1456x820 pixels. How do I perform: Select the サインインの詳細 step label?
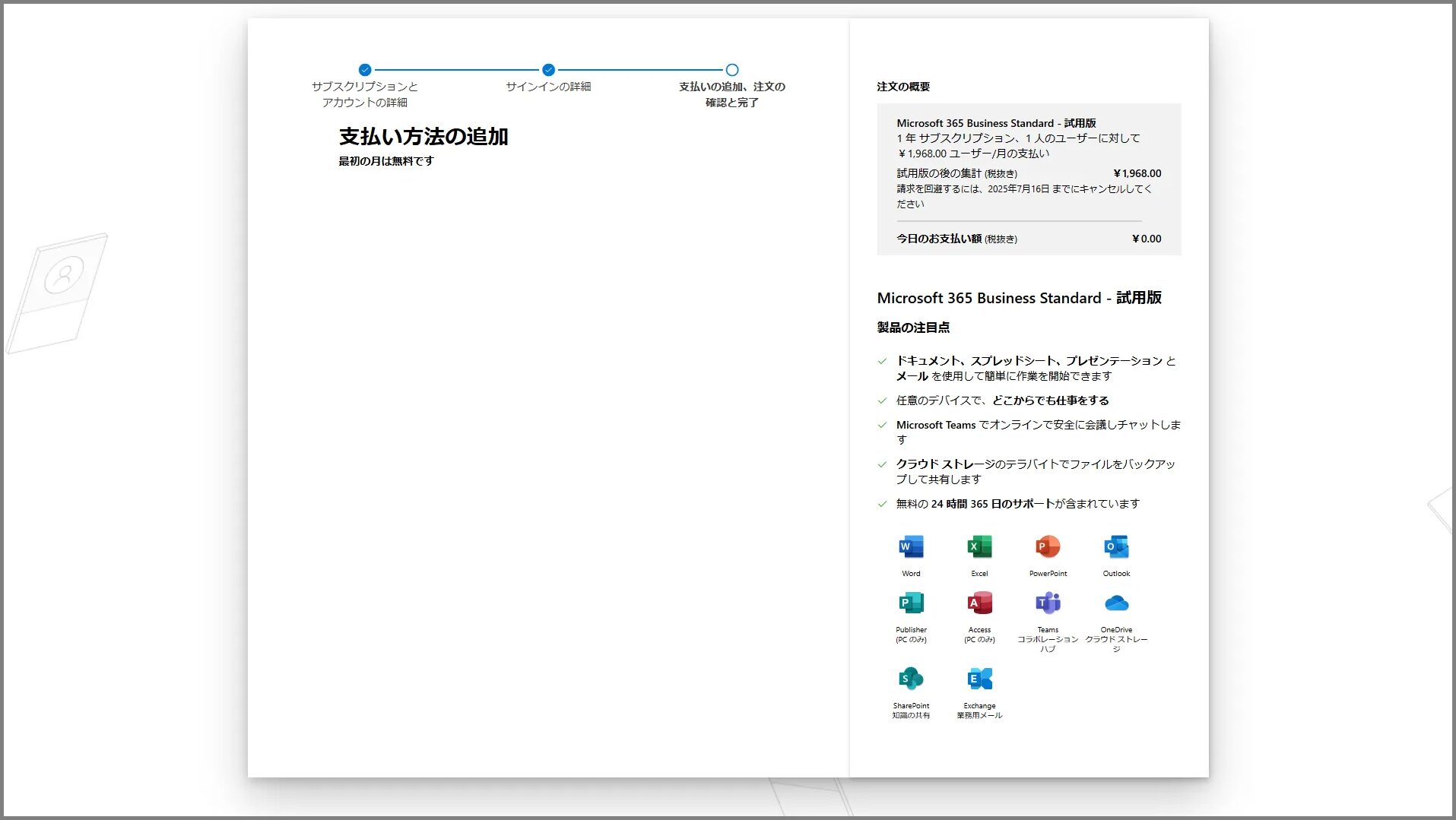point(548,87)
